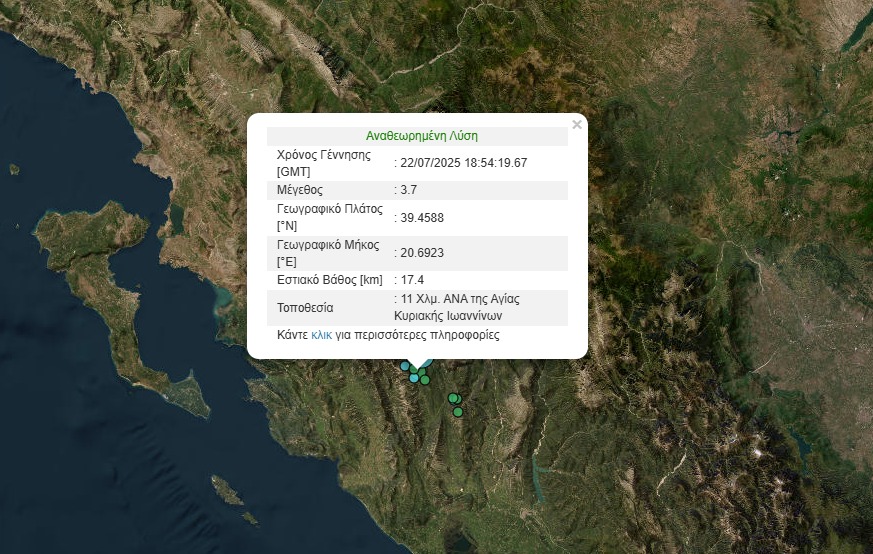Click the origin time 22/07/2025 18:54:19.67
This screenshot has height=554, width=873.
point(463,163)
